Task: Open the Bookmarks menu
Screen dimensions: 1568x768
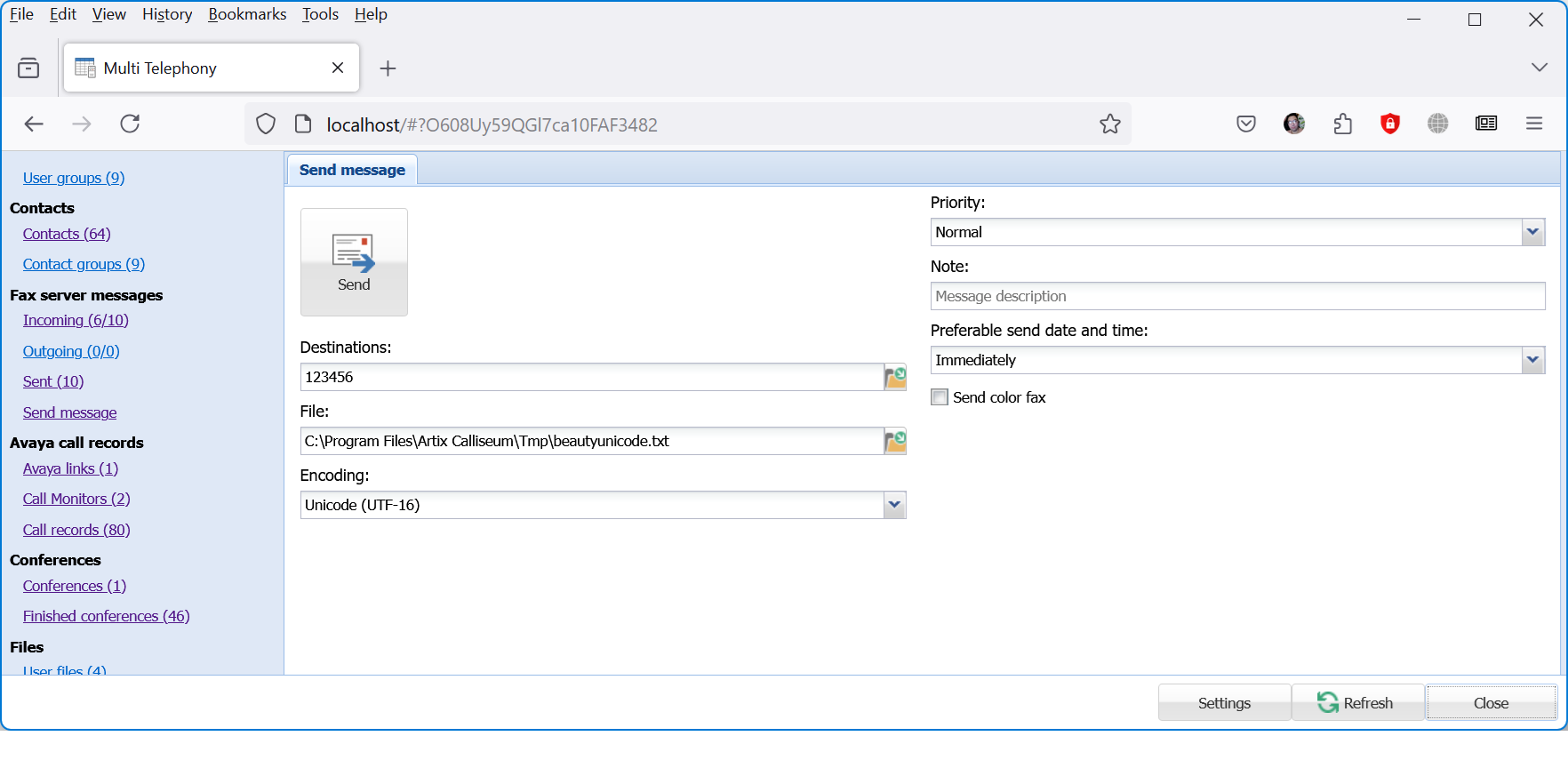Action: [247, 14]
